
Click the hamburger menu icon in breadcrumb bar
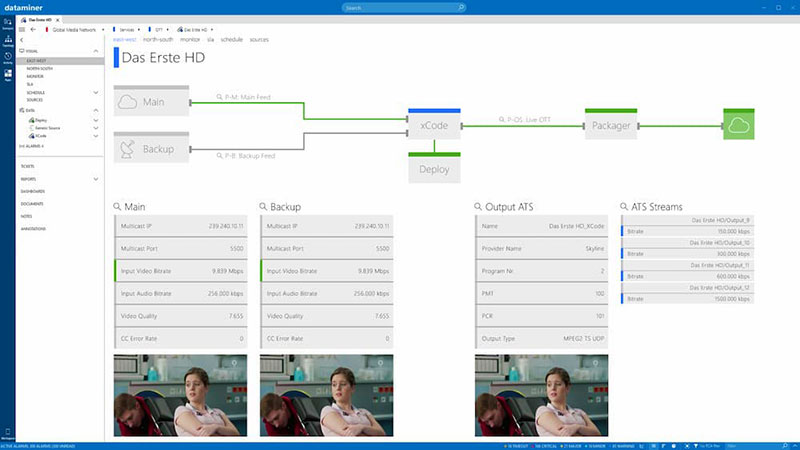pos(22,30)
